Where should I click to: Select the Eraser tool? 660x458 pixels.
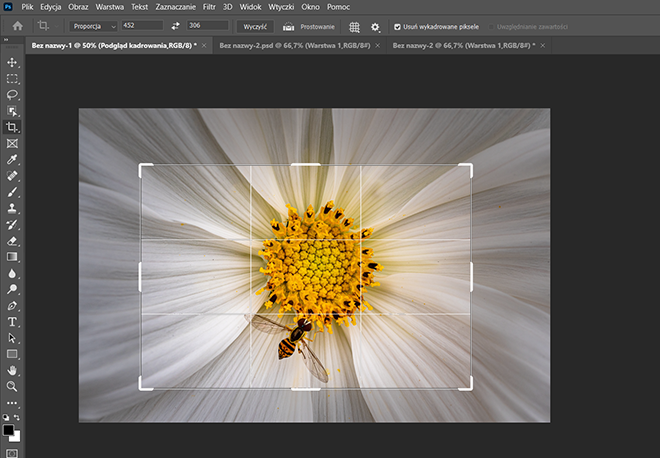point(12,241)
